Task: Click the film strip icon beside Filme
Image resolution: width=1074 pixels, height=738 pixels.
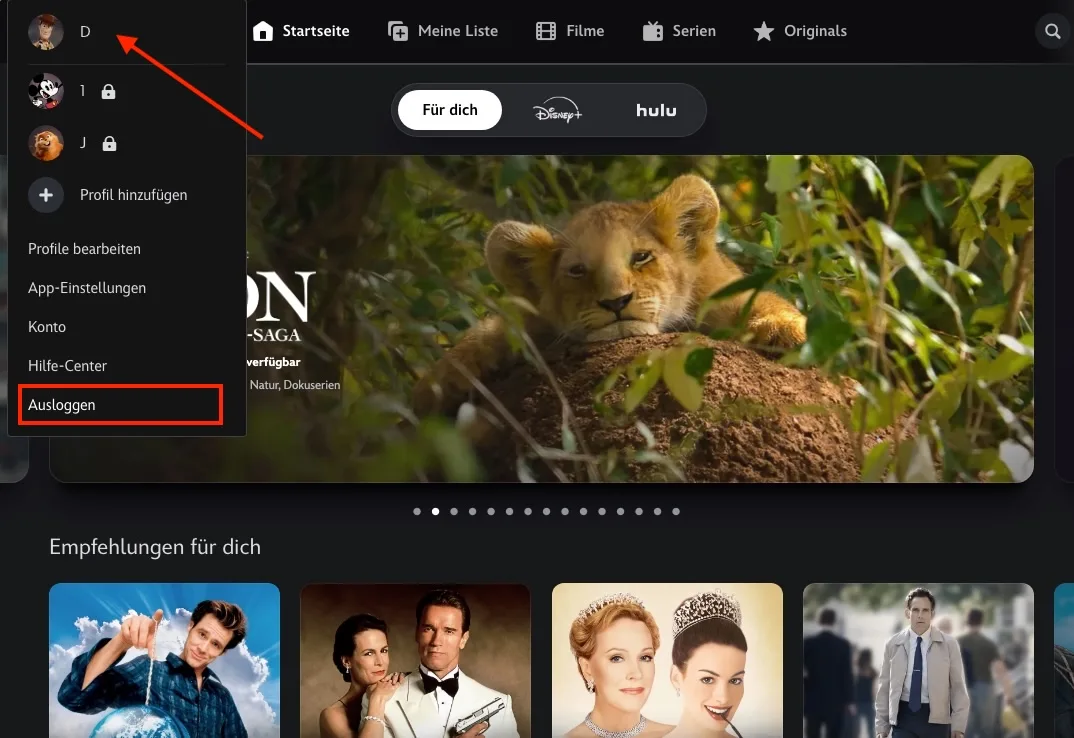Action: point(546,31)
